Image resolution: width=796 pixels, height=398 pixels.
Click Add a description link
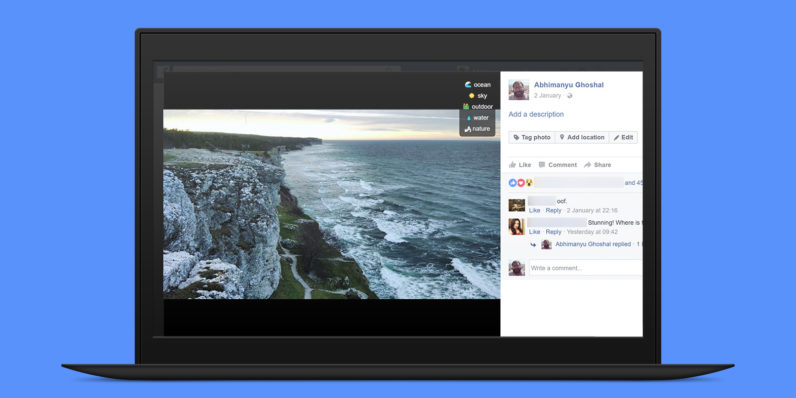pos(536,114)
